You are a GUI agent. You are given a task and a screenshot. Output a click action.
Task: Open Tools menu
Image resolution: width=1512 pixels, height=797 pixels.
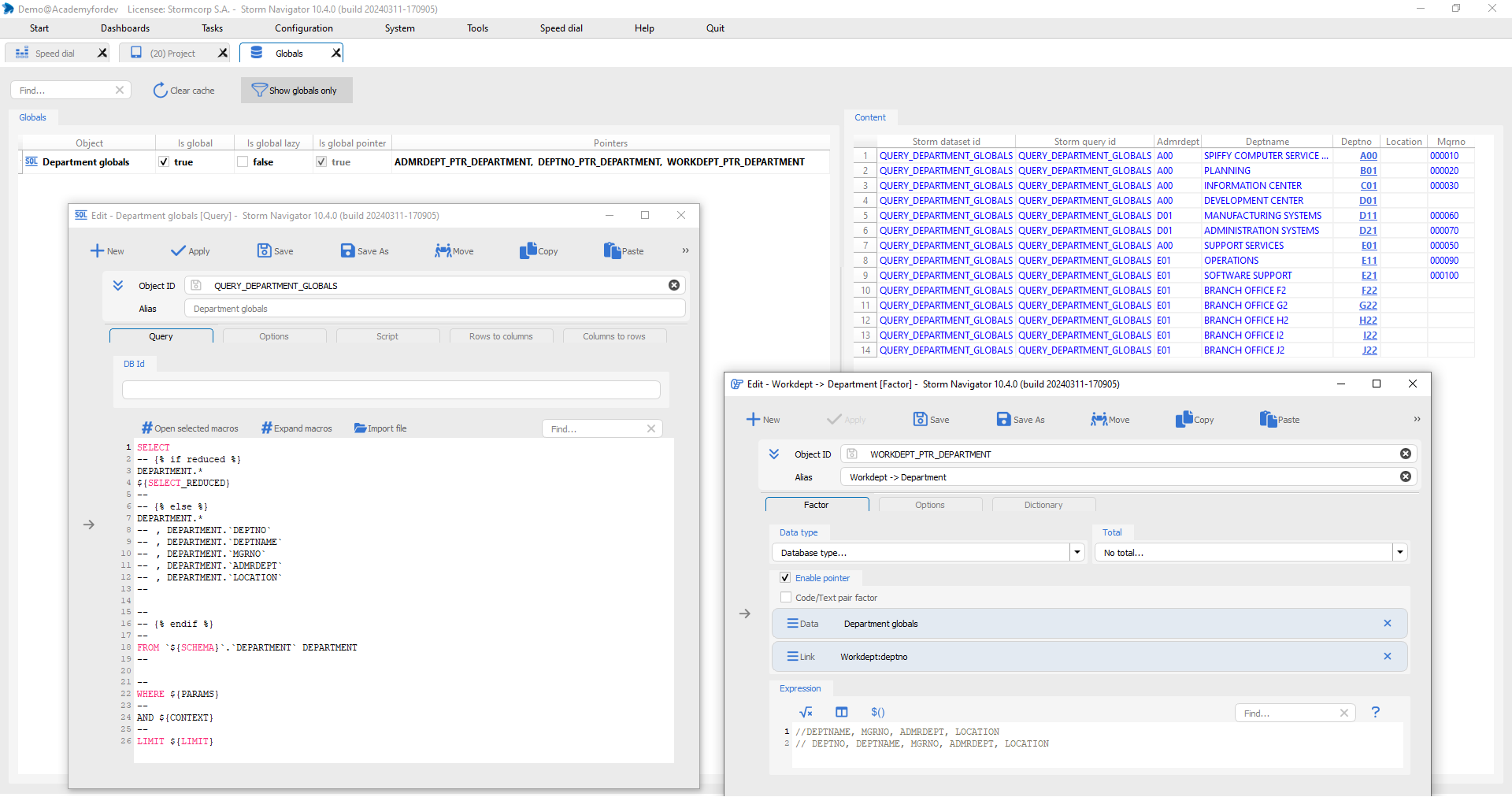(477, 28)
